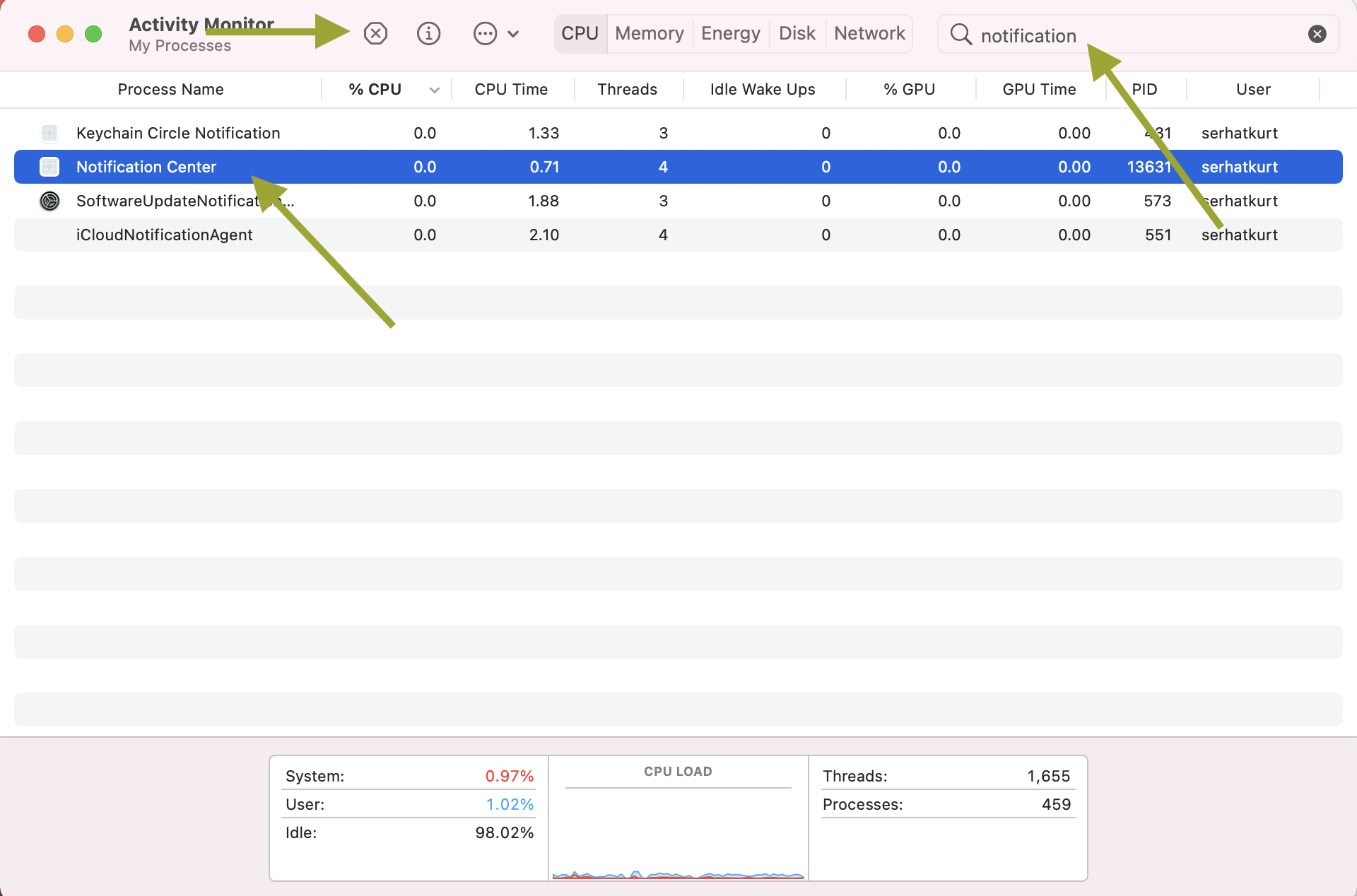This screenshot has width=1357, height=896.
Task: Select the SoftwareUpdateNotificat... process row
Action: [678, 201]
